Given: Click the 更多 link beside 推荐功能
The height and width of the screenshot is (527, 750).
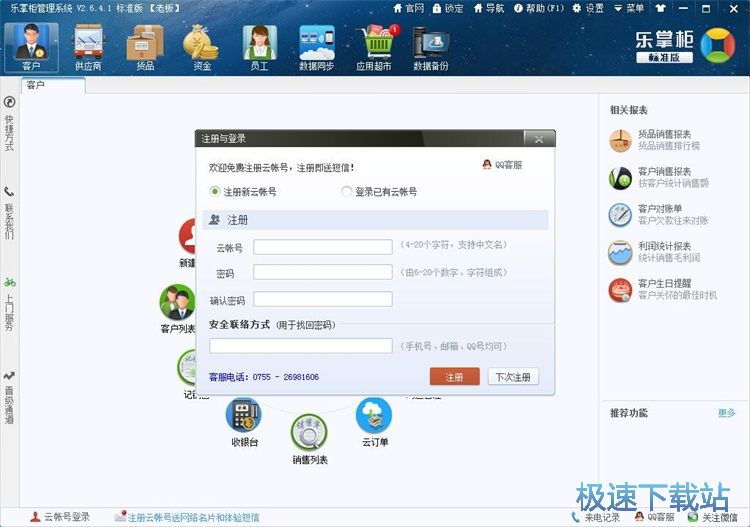Looking at the screenshot, I should [x=727, y=413].
